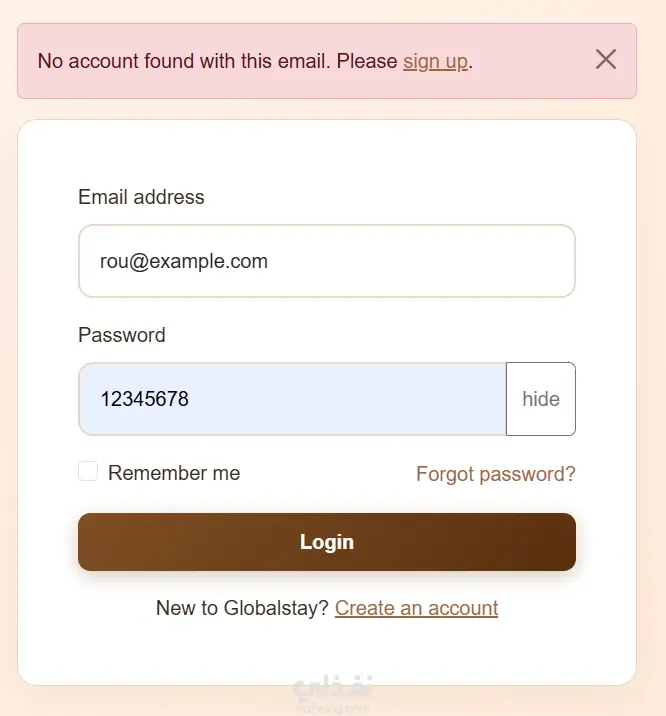Click blank card space below Create an account
The width and height of the screenshot is (666, 716).
pyautogui.click(x=326, y=652)
